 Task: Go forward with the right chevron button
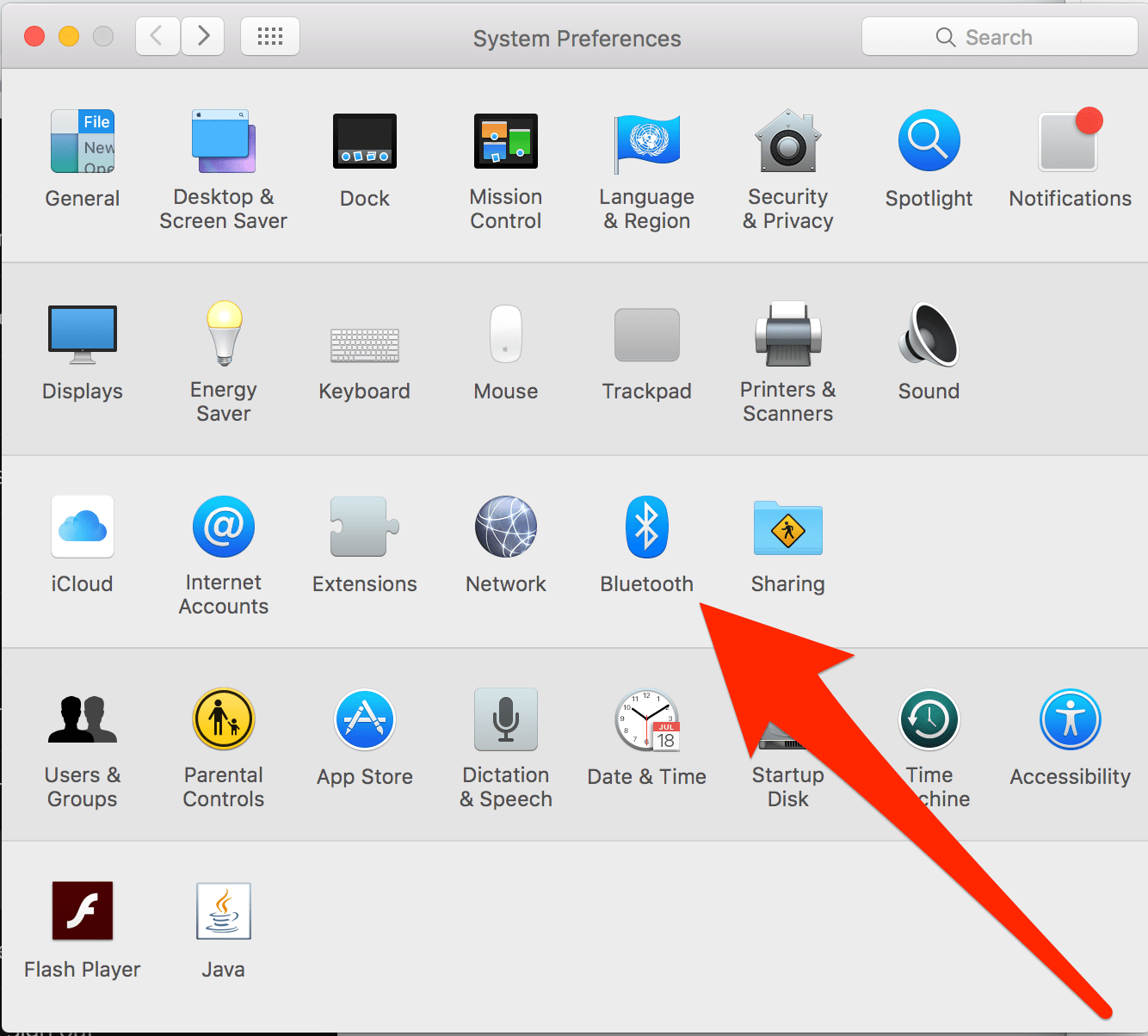[x=203, y=36]
